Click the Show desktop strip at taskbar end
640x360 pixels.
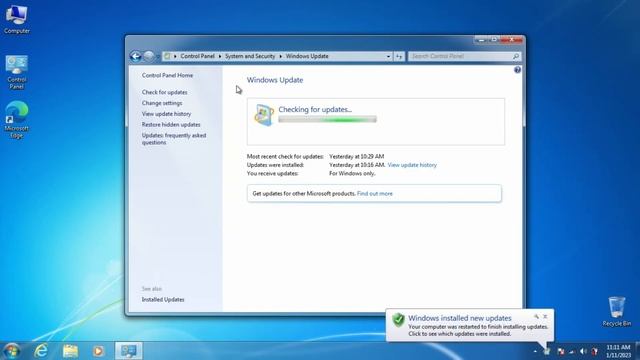pos(637,351)
